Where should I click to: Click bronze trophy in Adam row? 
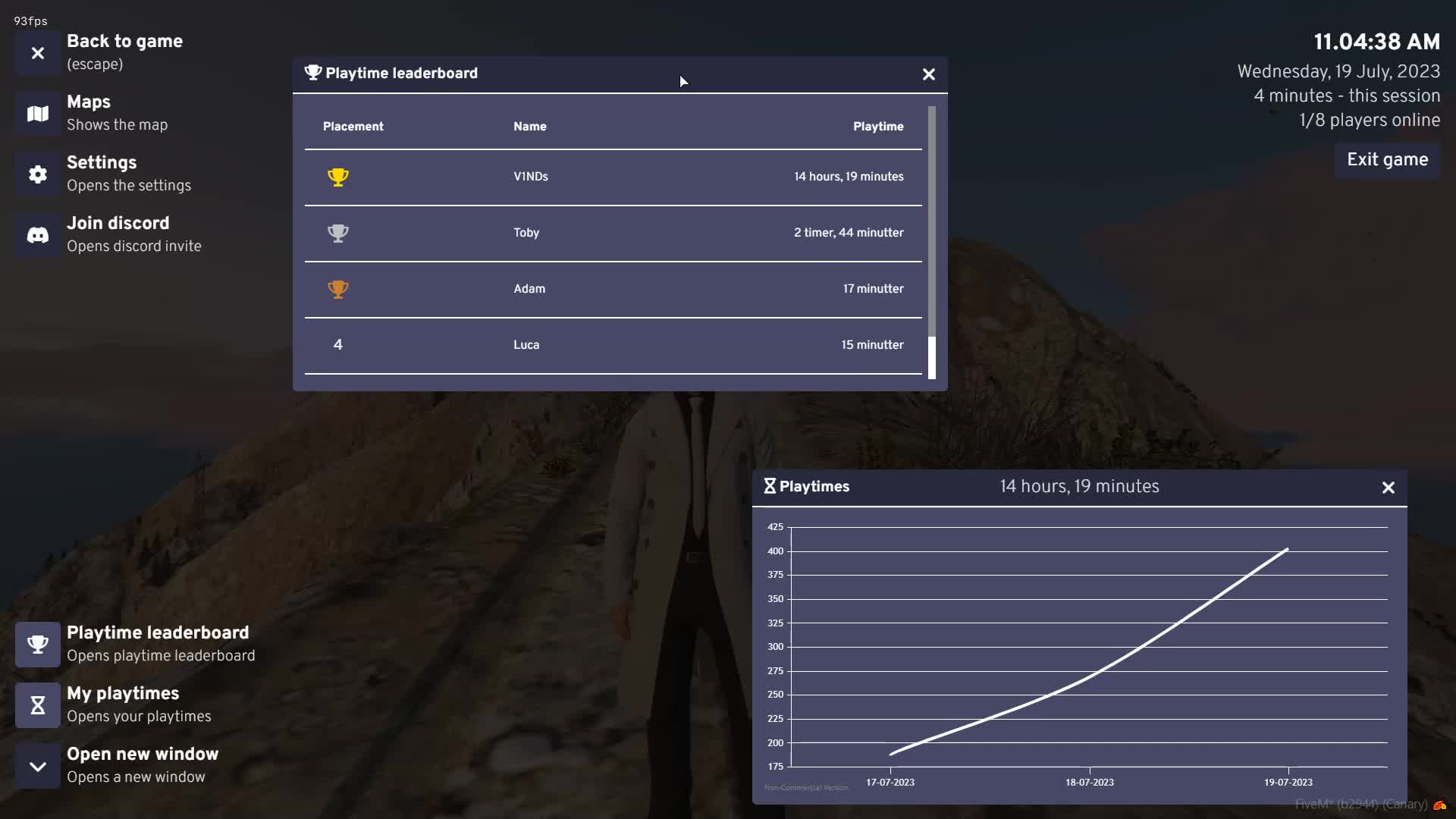tap(338, 289)
